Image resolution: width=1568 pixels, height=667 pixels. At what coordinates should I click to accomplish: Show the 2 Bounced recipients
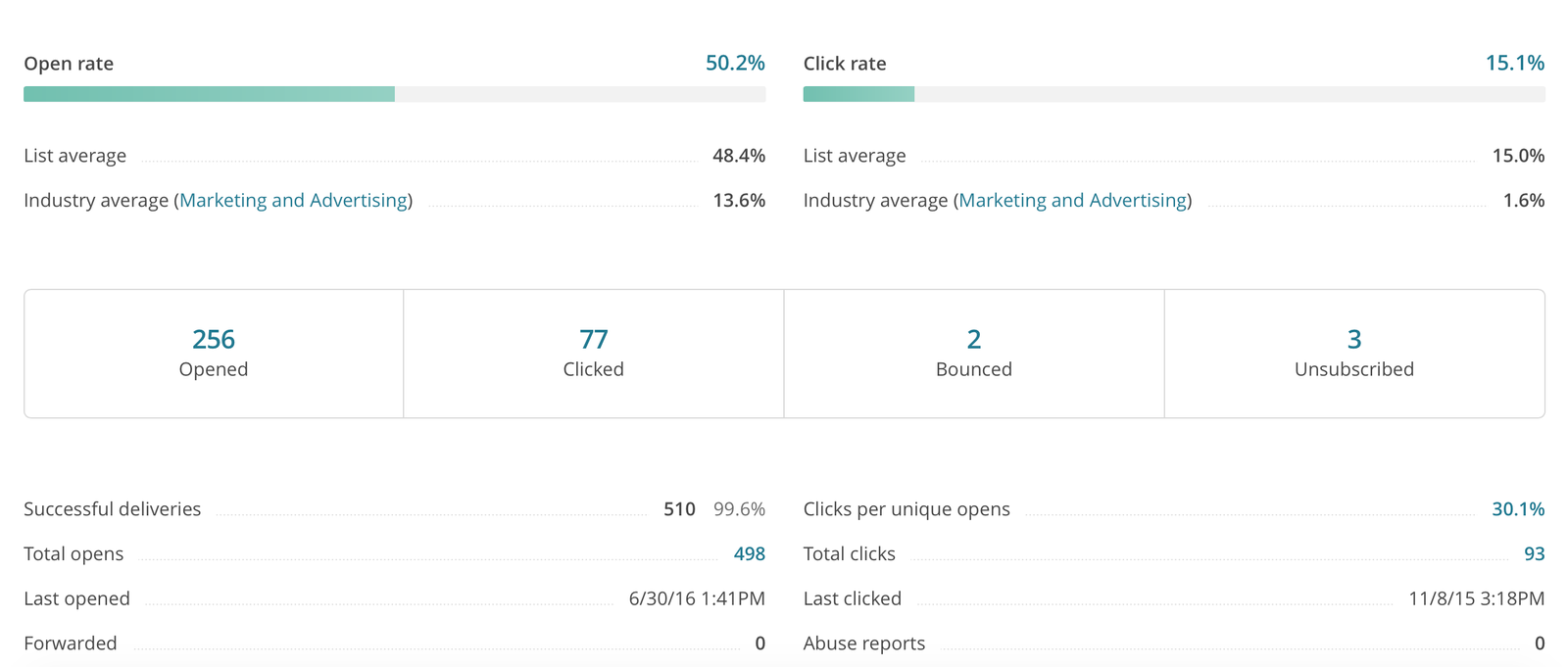(x=973, y=340)
